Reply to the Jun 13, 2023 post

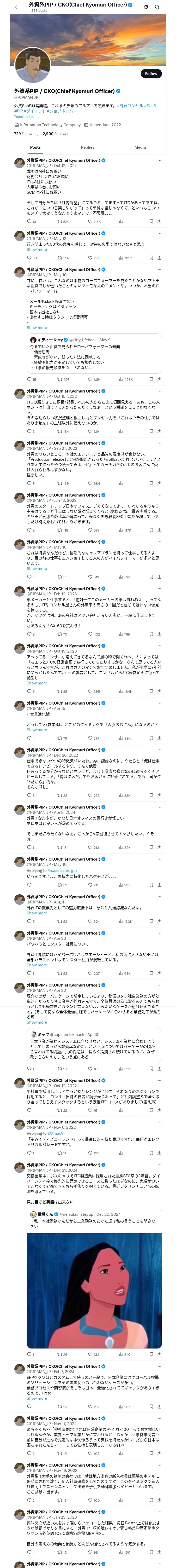point(28,530)
